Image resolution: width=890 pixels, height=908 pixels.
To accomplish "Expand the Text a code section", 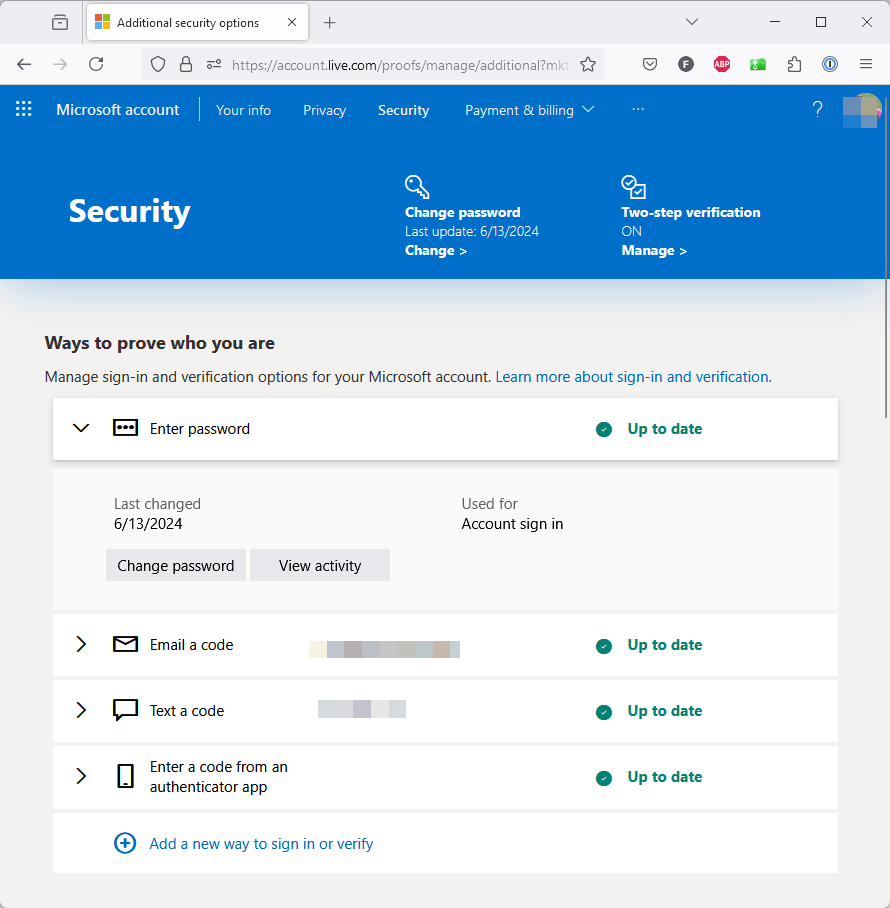I will pyautogui.click(x=81, y=710).
